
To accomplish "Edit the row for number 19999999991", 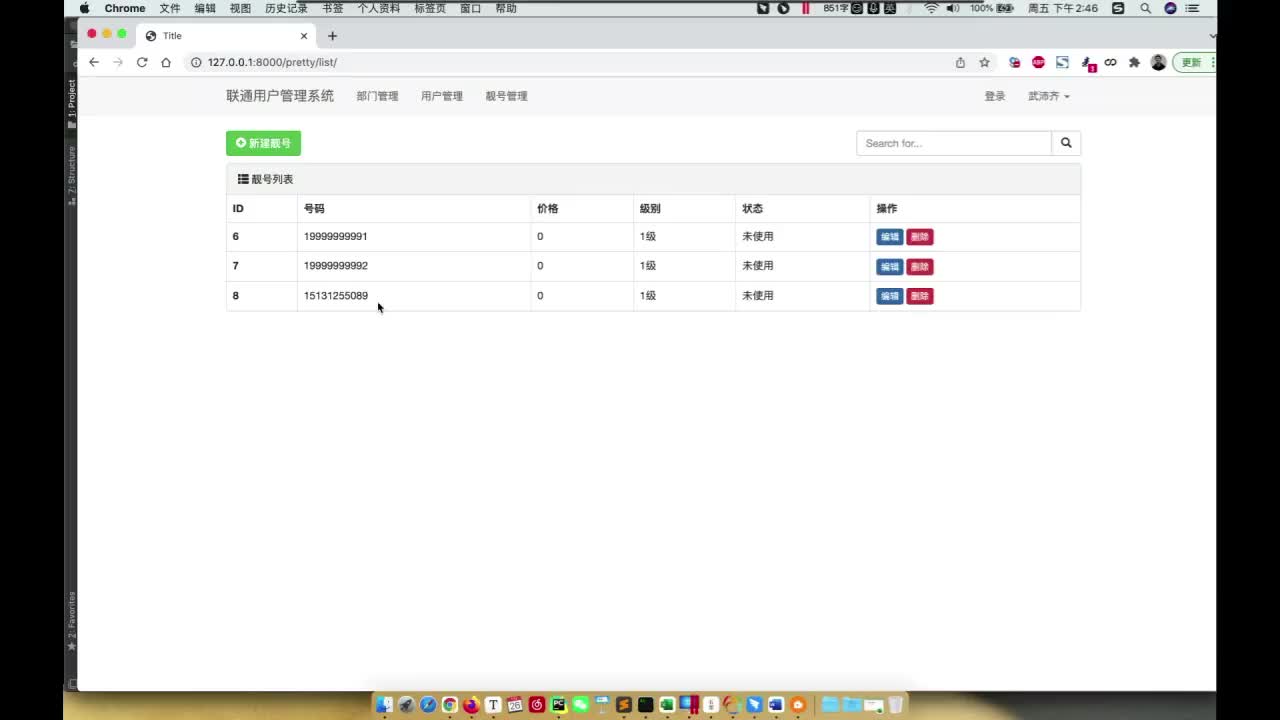I will [889, 237].
